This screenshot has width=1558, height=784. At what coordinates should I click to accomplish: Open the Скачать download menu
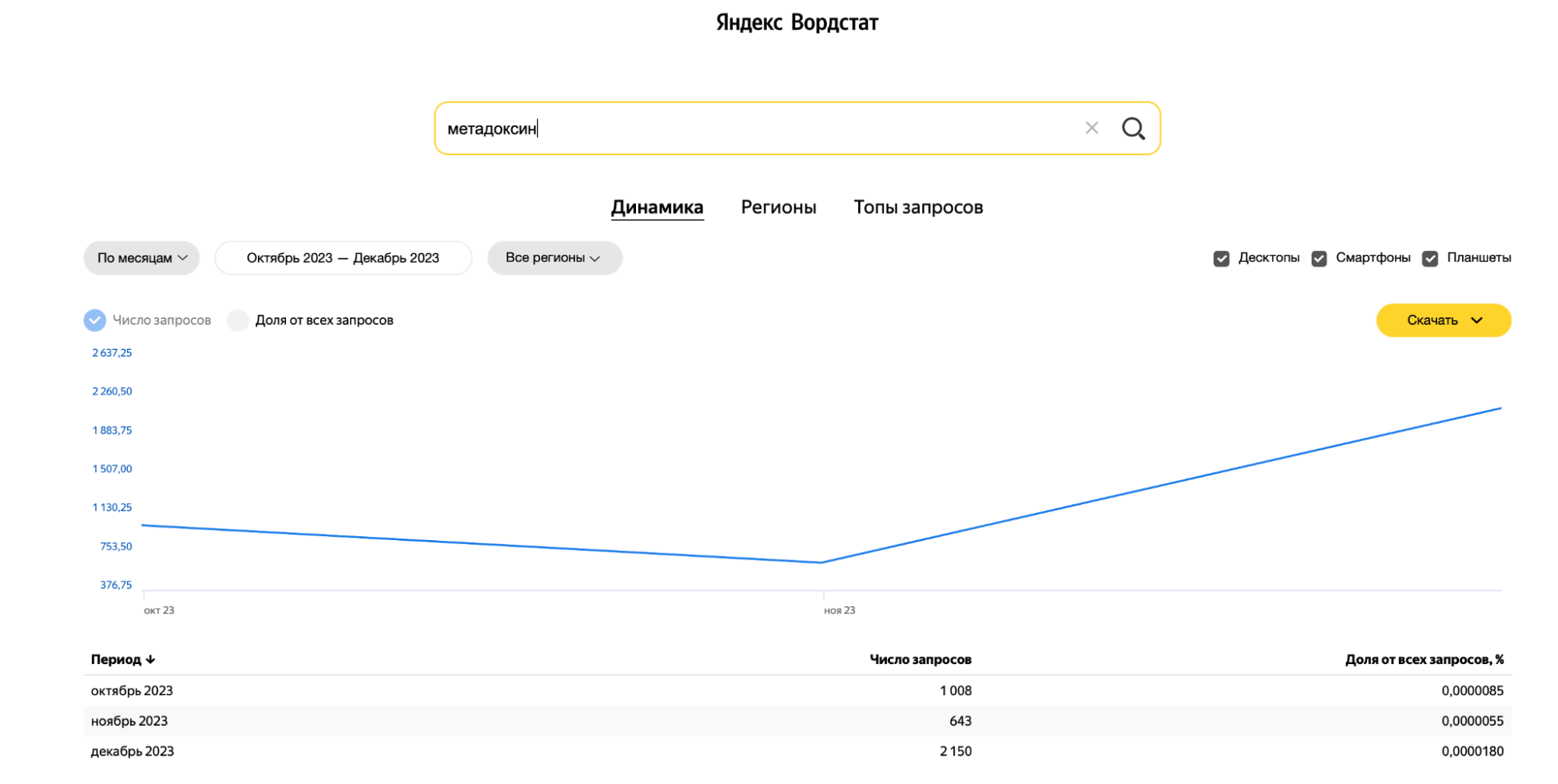point(1443,320)
